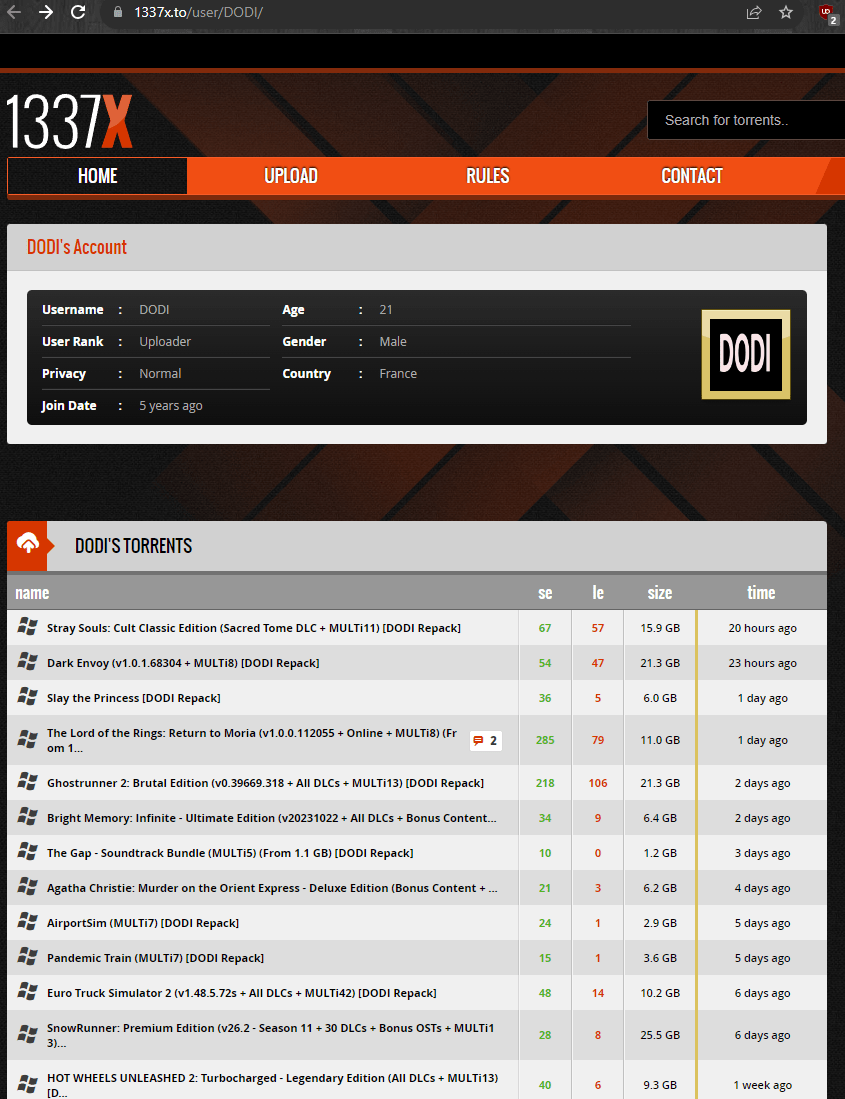Open Ghostrunner 2: Brutal Edition torrent
Image resolution: width=845 pixels, height=1099 pixels.
(266, 783)
